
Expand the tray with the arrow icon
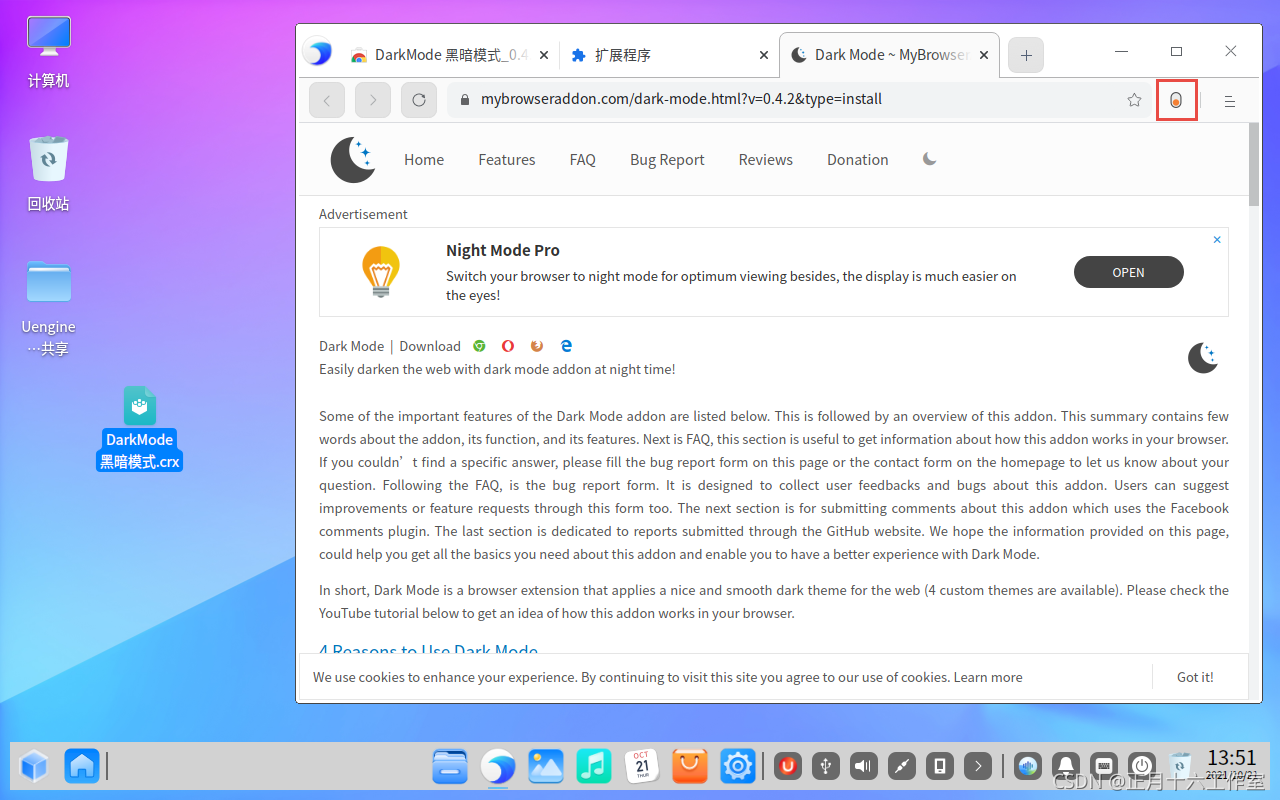(978, 767)
